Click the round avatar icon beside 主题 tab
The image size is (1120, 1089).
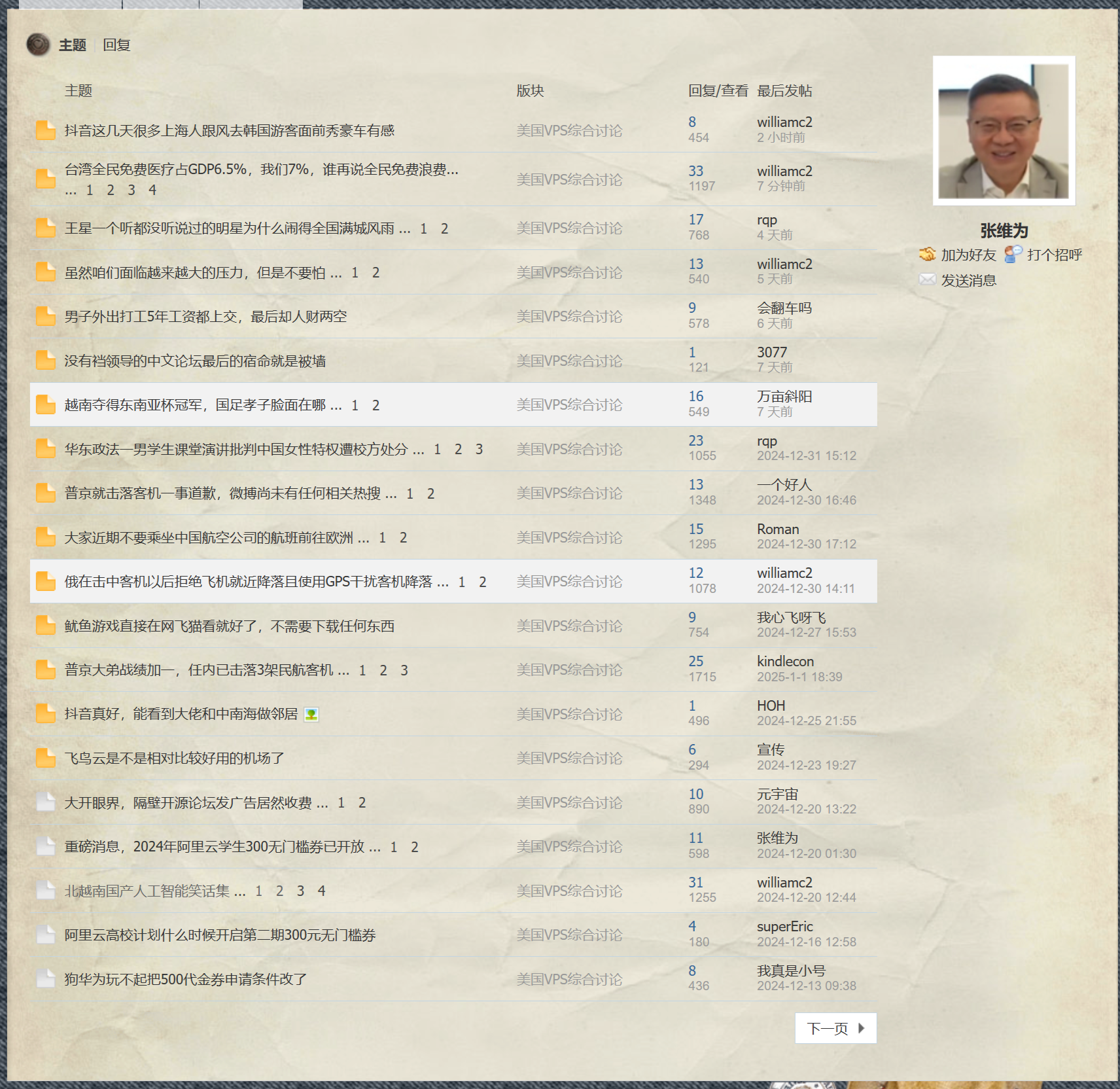pos(38,45)
